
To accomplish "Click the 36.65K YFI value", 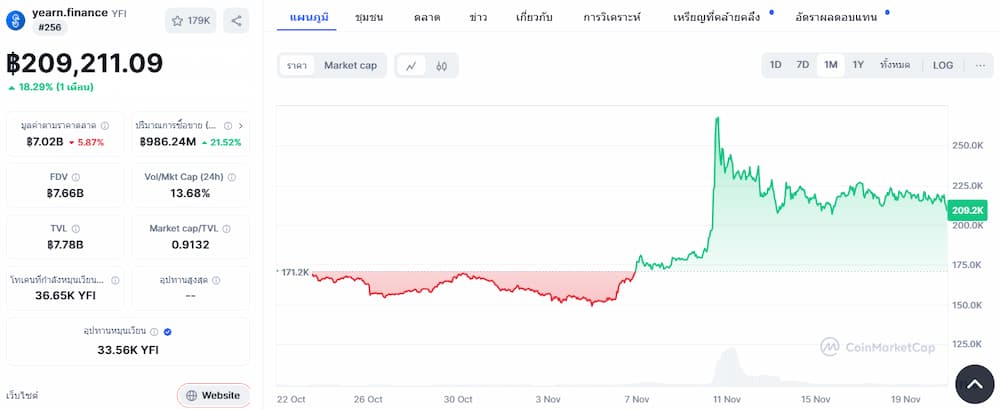I will [x=65, y=295].
